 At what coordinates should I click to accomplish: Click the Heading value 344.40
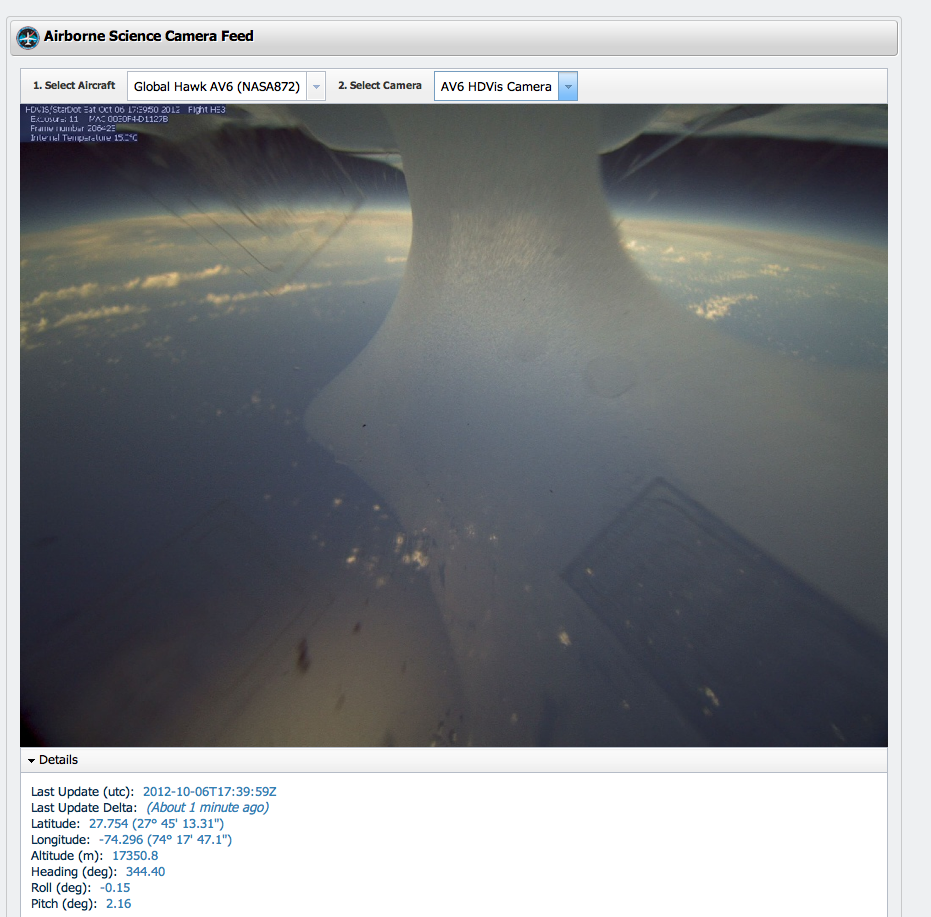point(145,871)
